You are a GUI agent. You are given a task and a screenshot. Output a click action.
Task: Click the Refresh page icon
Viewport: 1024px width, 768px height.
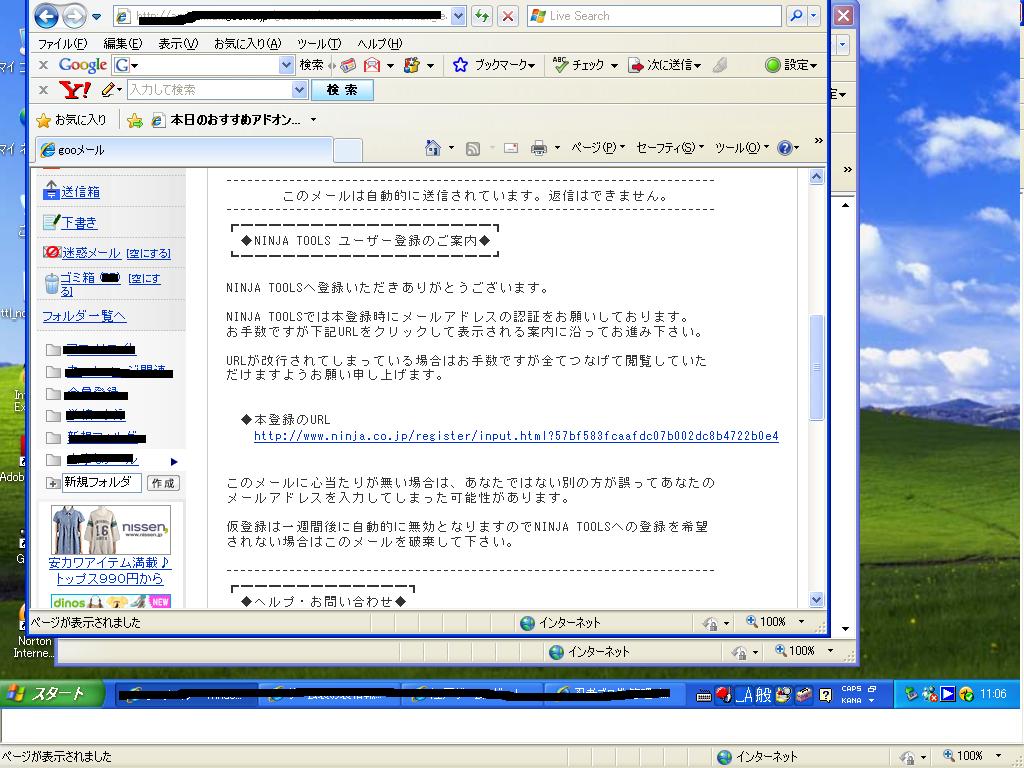coord(482,16)
